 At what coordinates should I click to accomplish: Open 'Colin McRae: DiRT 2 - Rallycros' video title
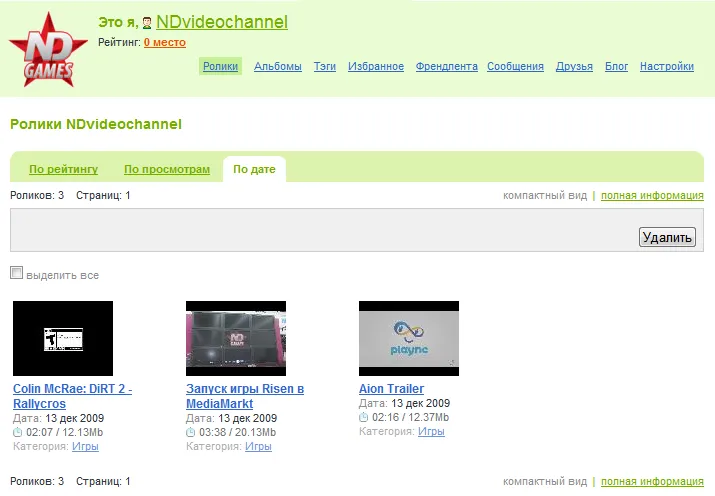tap(73, 396)
